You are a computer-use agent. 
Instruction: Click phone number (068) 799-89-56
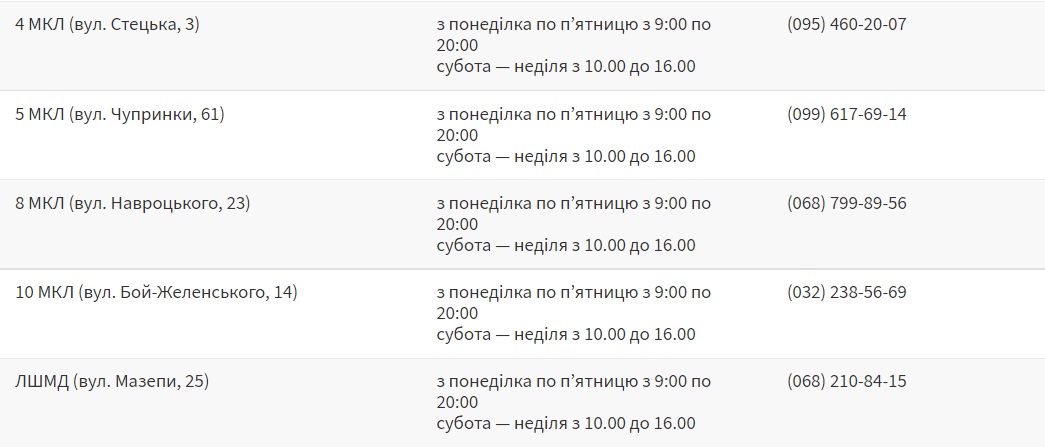click(x=847, y=203)
